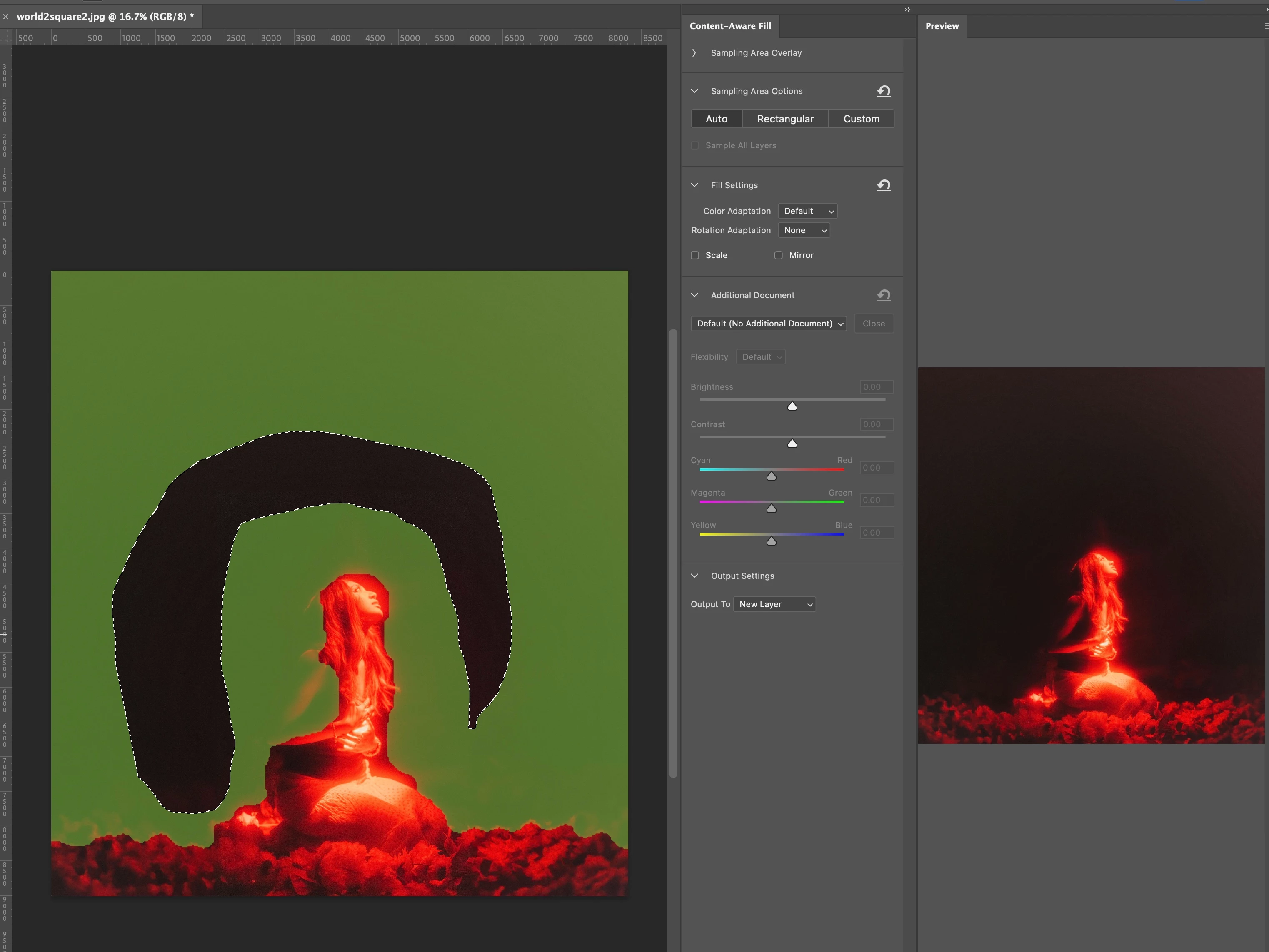The height and width of the screenshot is (952, 1269).
Task: Expand Sampling Area Overlay section
Action: click(694, 53)
